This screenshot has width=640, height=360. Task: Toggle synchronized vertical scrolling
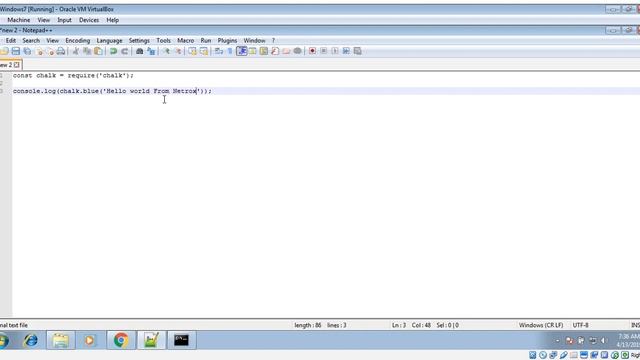tap(192, 51)
